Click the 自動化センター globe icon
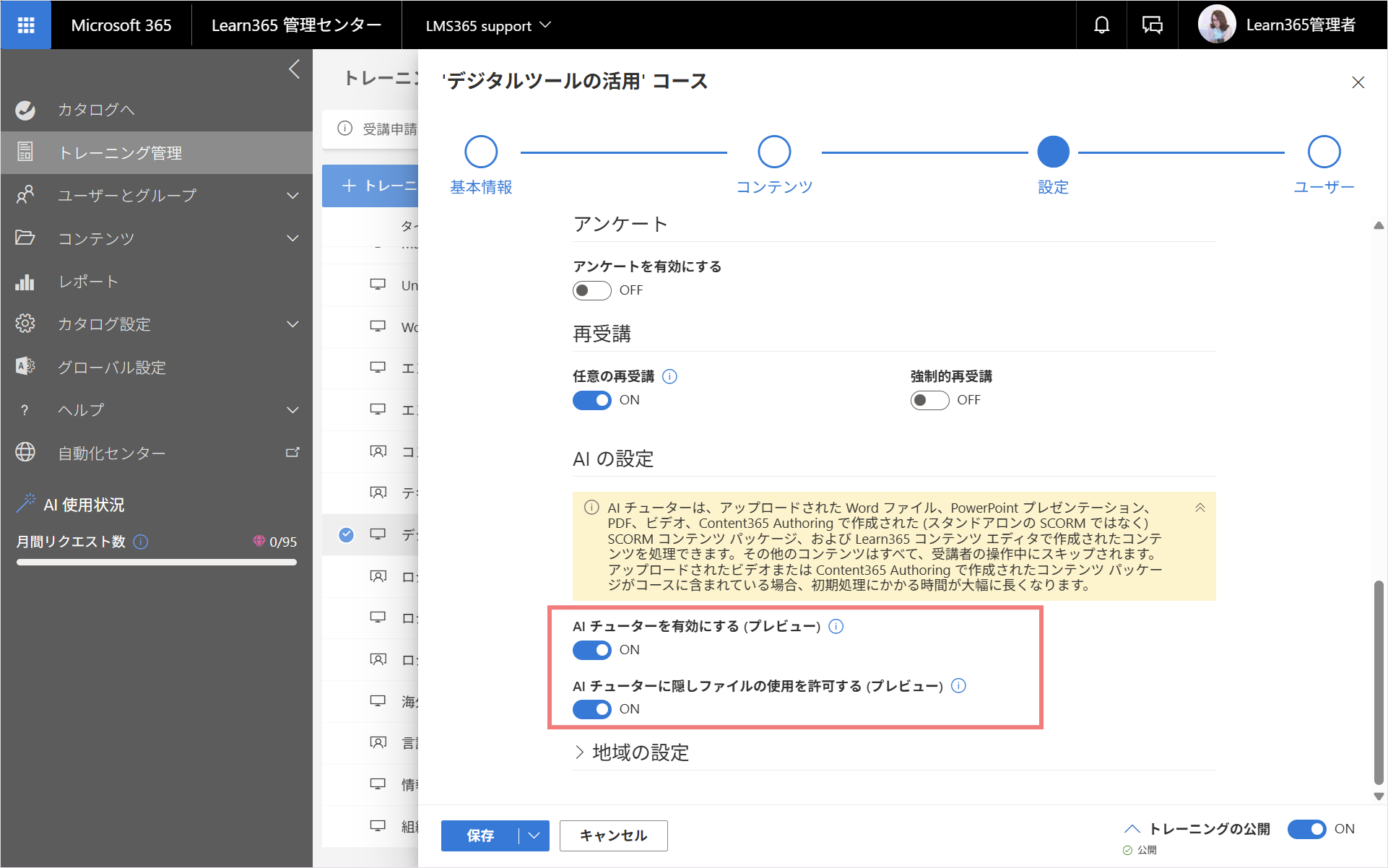 [x=25, y=452]
